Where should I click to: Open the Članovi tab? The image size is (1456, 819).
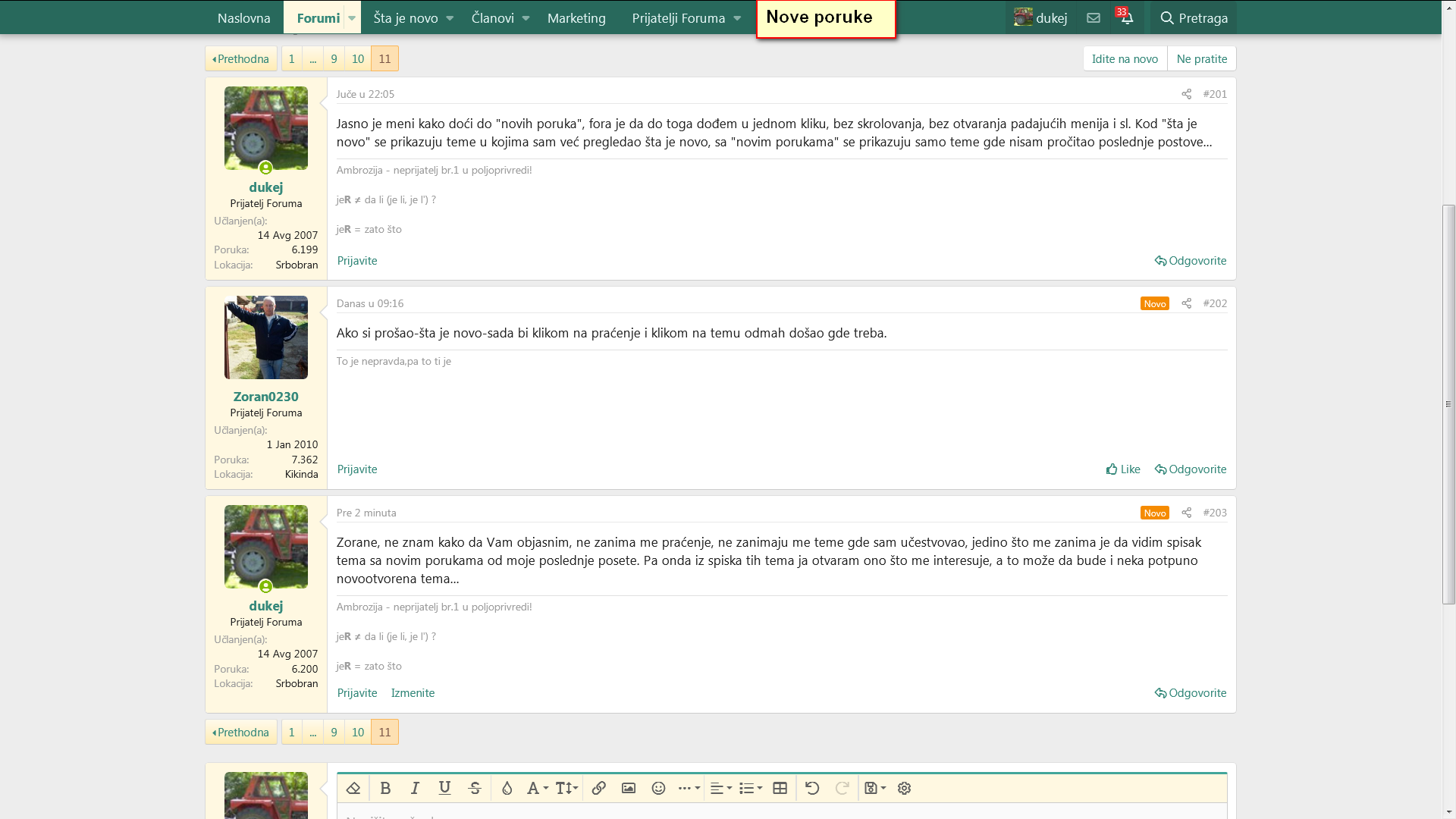[493, 17]
